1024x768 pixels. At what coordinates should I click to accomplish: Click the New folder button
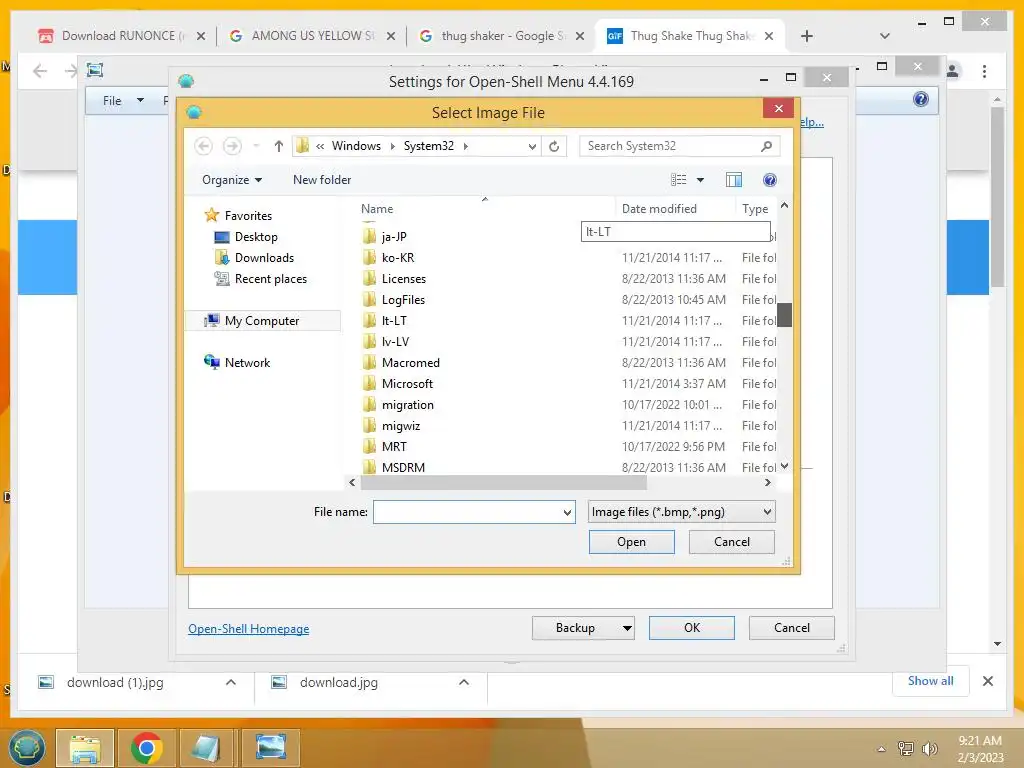[x=321, y=180]
